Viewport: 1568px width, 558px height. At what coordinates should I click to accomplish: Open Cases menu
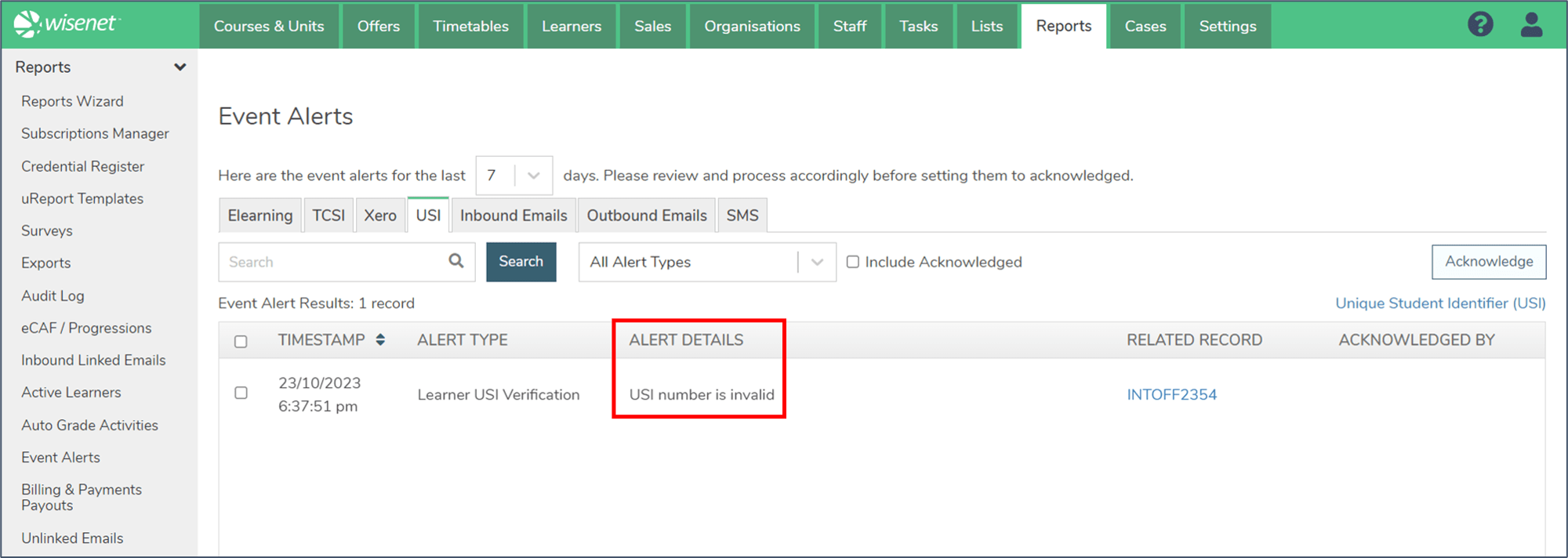pyautogui.click(x=1145, y=26)
